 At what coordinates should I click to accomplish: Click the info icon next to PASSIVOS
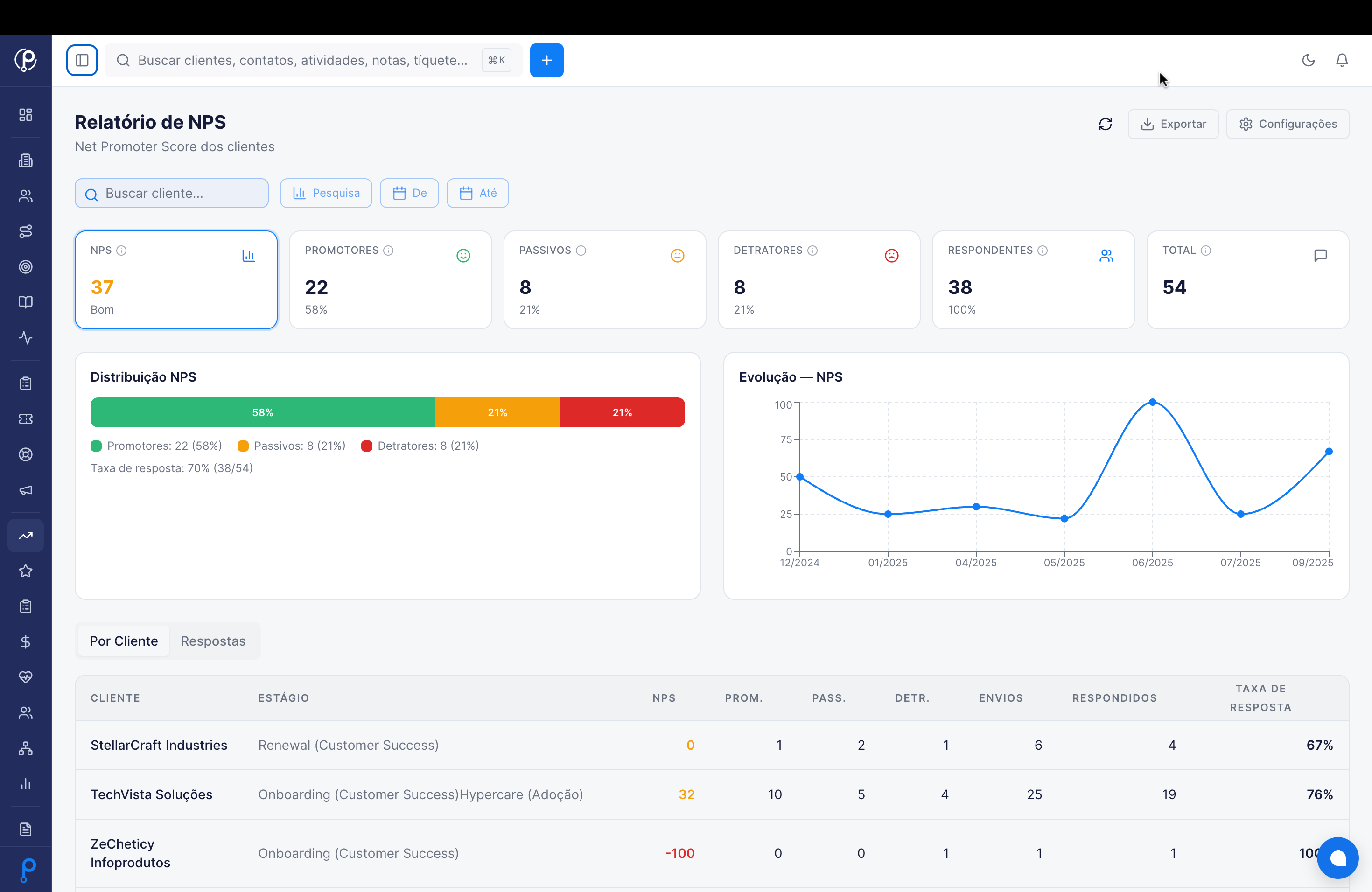(x=581, y=250)
